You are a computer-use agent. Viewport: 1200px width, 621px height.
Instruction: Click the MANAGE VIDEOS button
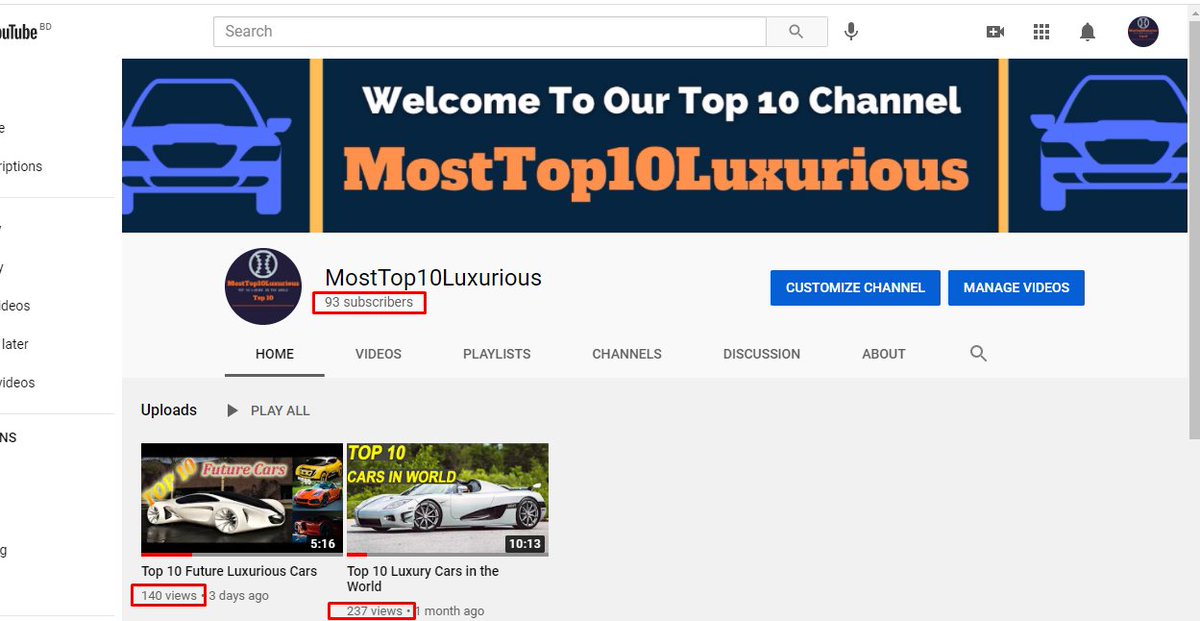(1016, 288)
